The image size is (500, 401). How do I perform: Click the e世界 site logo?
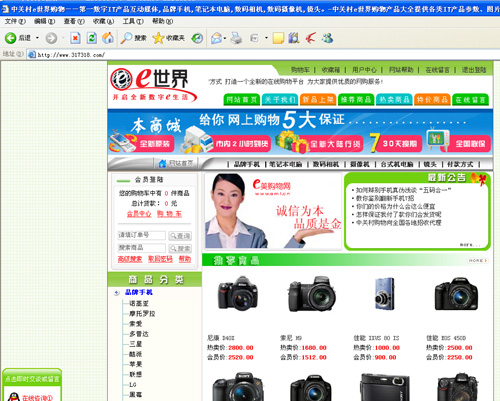tap(154, 85)
